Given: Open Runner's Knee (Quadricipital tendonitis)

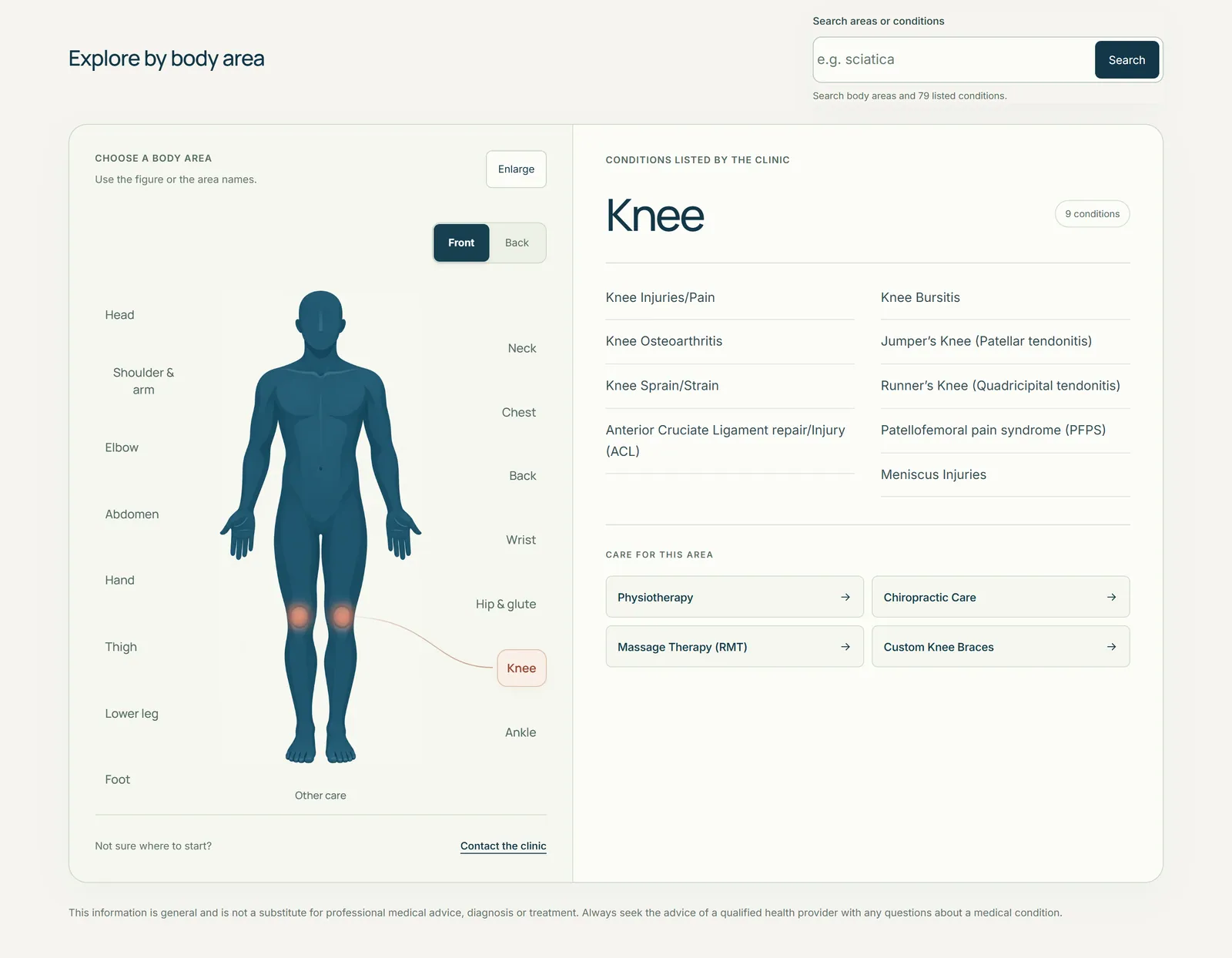Looking at the screenshot, I should coord(1000,386).
